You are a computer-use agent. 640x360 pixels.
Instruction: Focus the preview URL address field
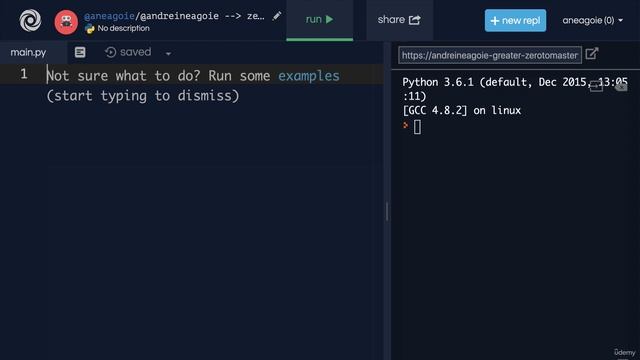[490, 55]
